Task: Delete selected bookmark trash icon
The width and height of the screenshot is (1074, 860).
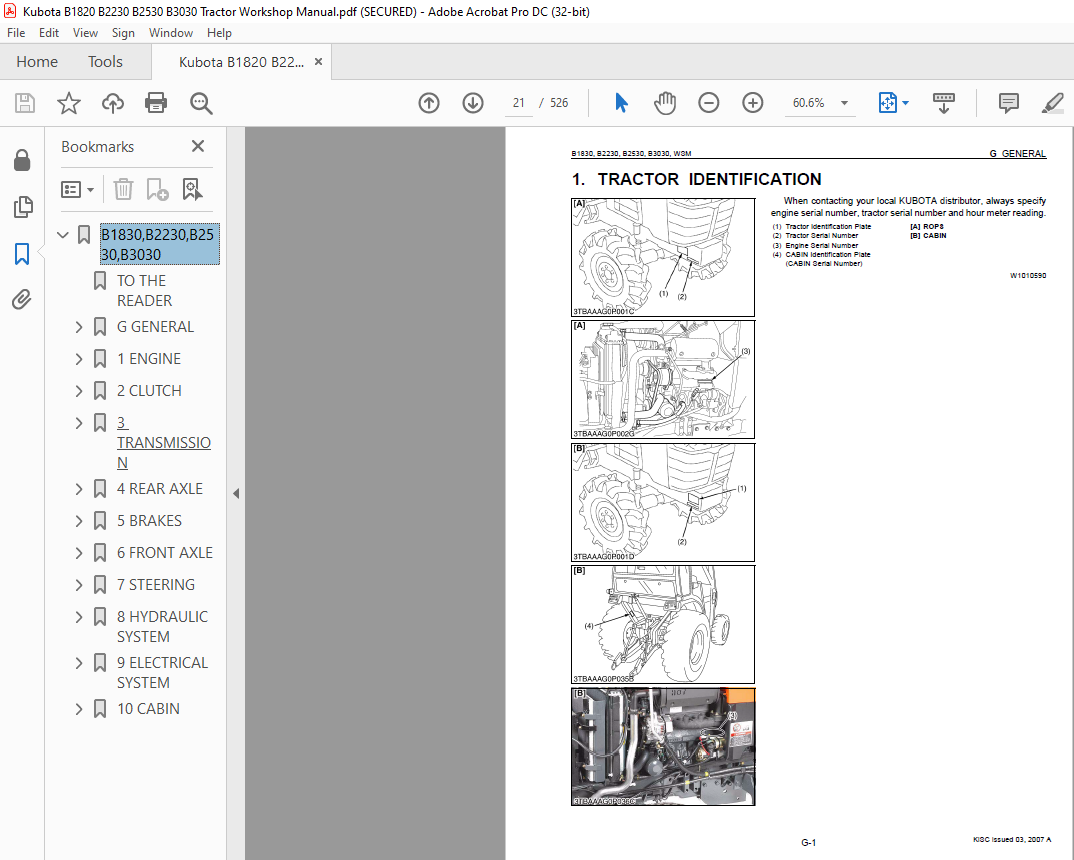Action: click(123, 189)
